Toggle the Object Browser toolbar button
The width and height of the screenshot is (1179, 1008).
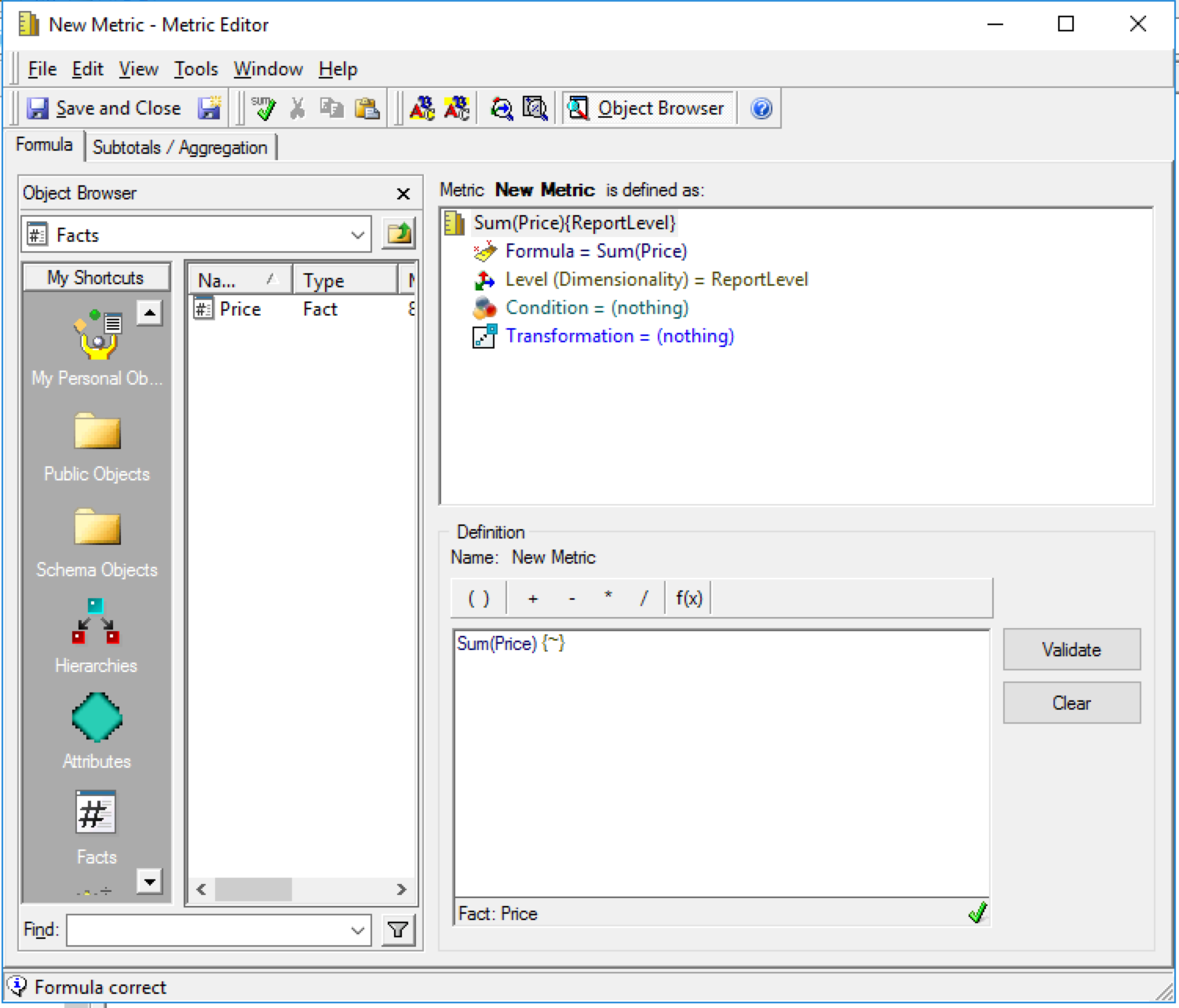click(x=647, y=108)
